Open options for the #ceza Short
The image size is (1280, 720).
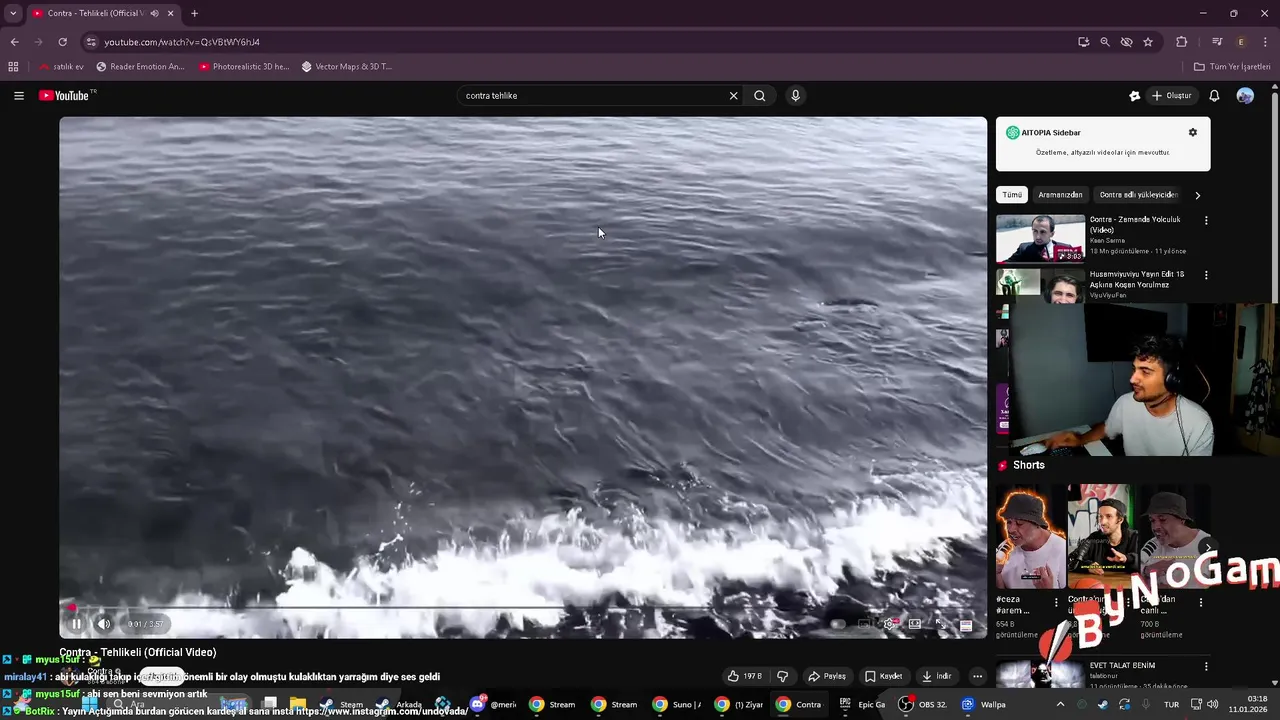coord(1056,603)
